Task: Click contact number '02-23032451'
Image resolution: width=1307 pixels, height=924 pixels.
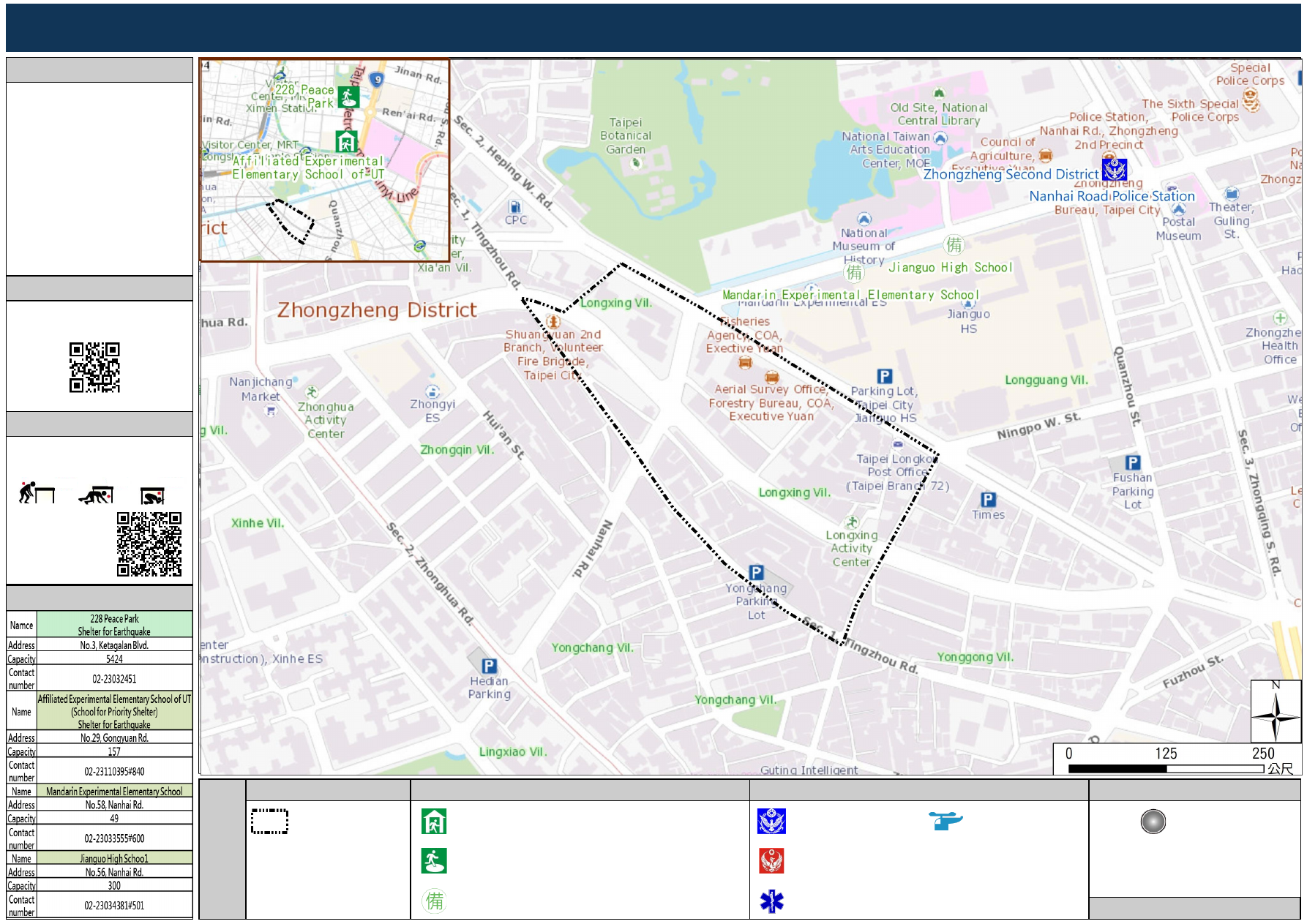Action: point(114,679)
